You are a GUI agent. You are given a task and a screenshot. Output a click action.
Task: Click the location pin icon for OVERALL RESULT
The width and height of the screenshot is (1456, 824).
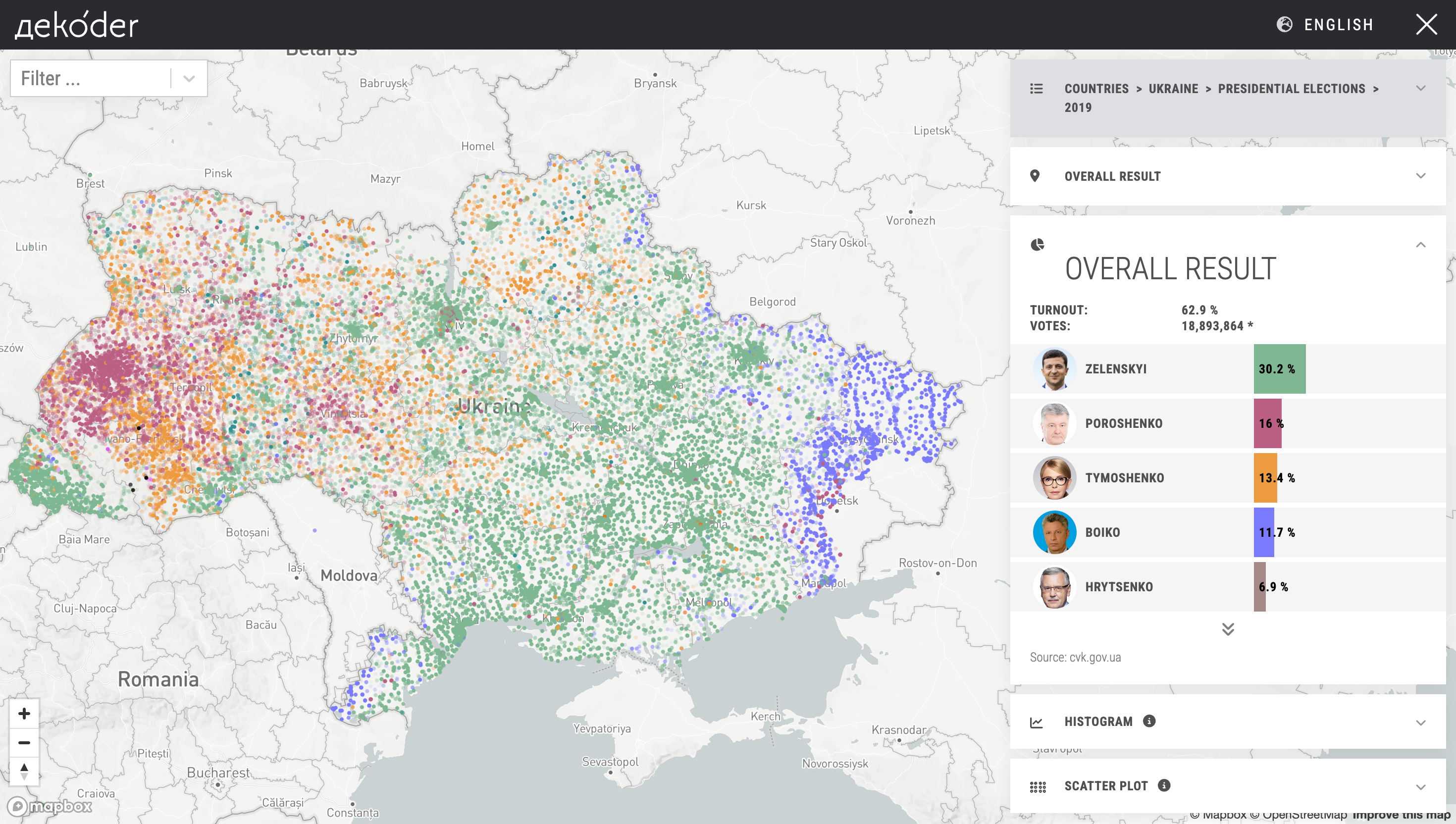pos(1036,176)
